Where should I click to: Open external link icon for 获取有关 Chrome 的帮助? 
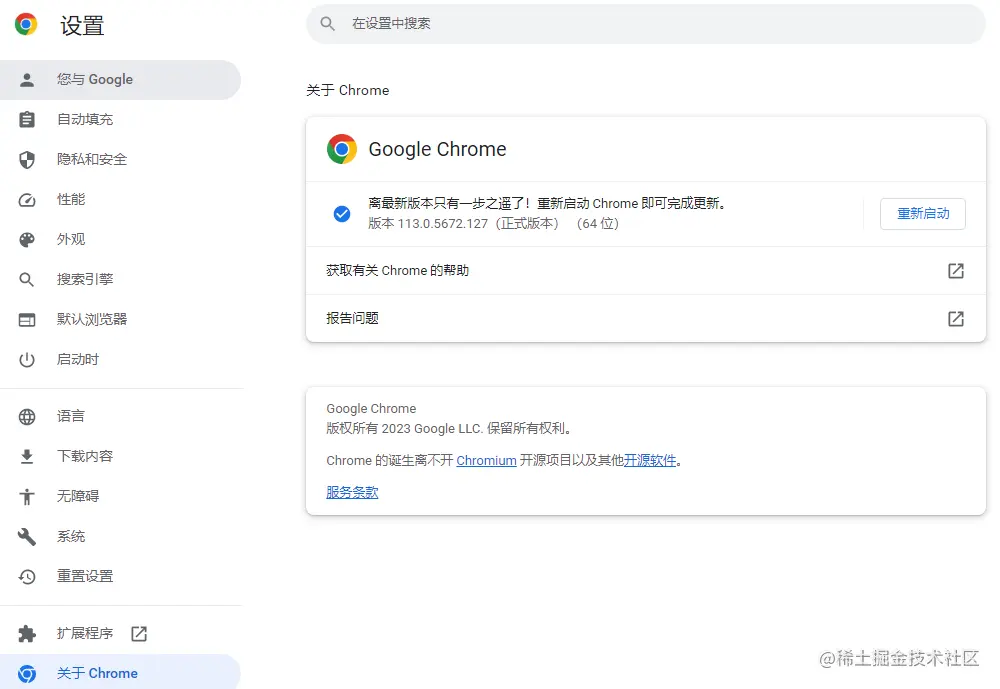click(x=956, y=271)
